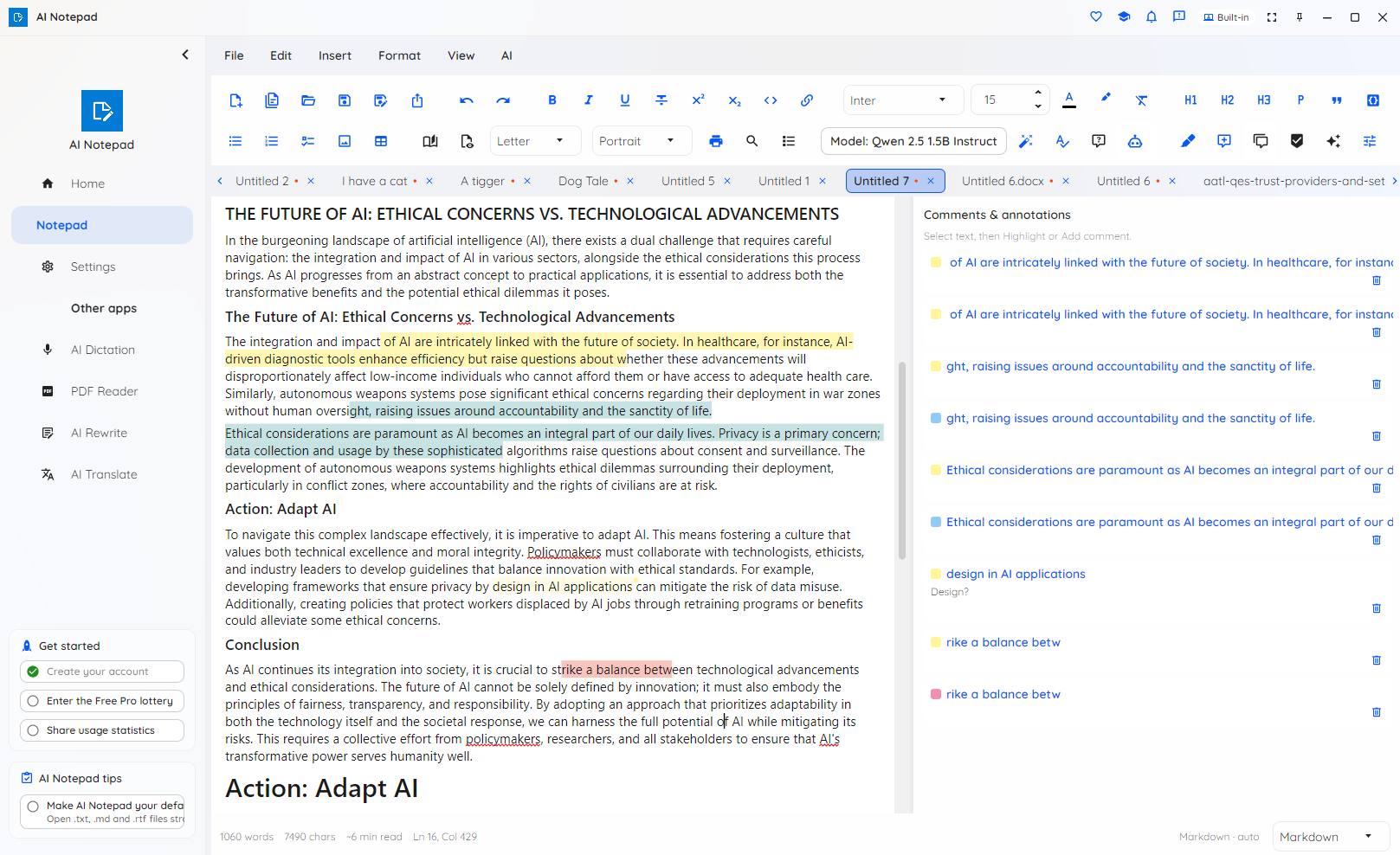Apply Heading 2 style with H2
The height and width of the screenshot is (855, 1400).
(1228, 100)
